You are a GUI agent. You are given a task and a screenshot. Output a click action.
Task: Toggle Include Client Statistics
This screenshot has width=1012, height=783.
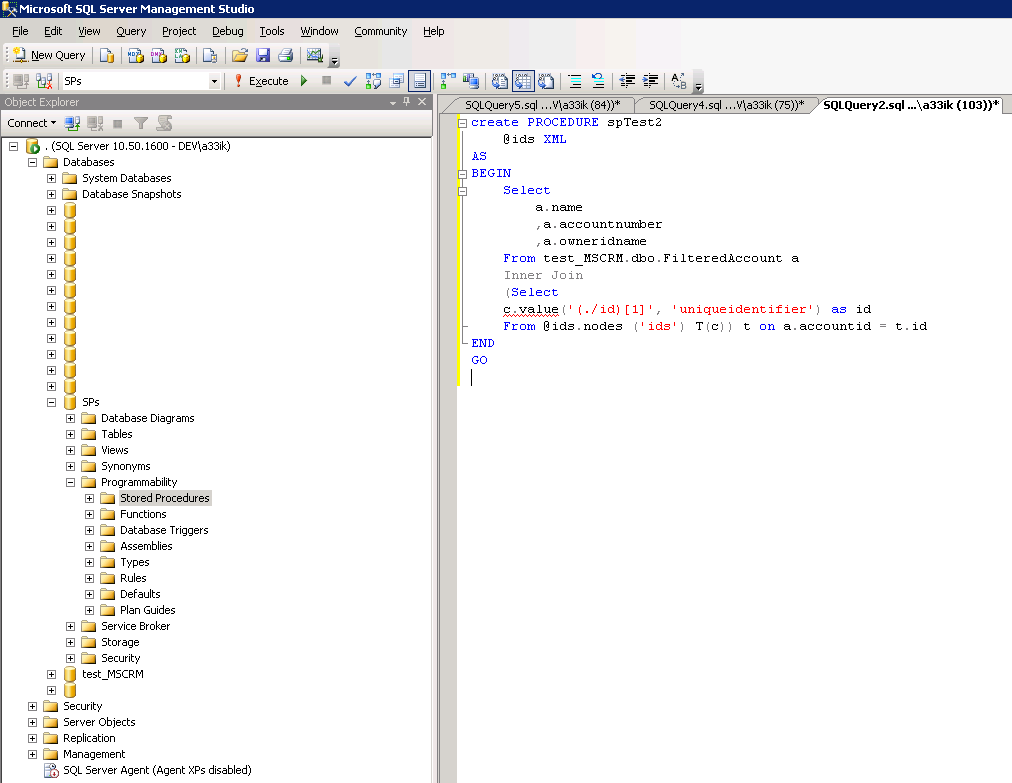coord(471,81)
